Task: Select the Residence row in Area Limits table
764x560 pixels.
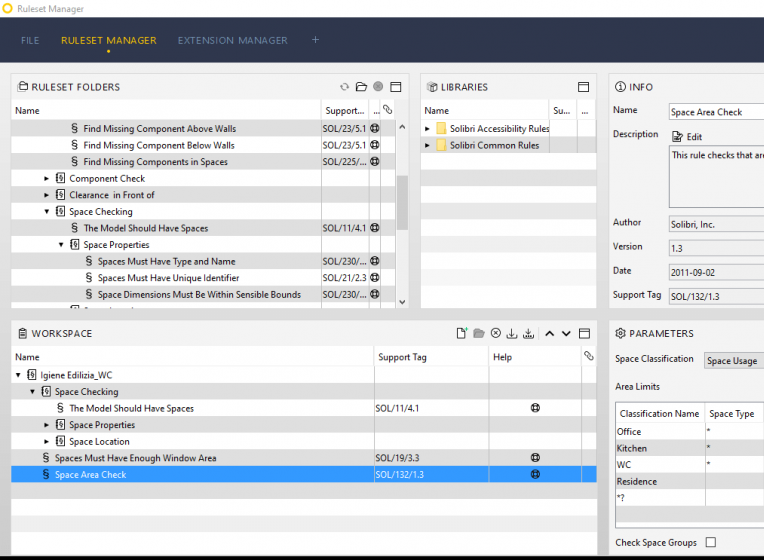Action: point(689,481)
